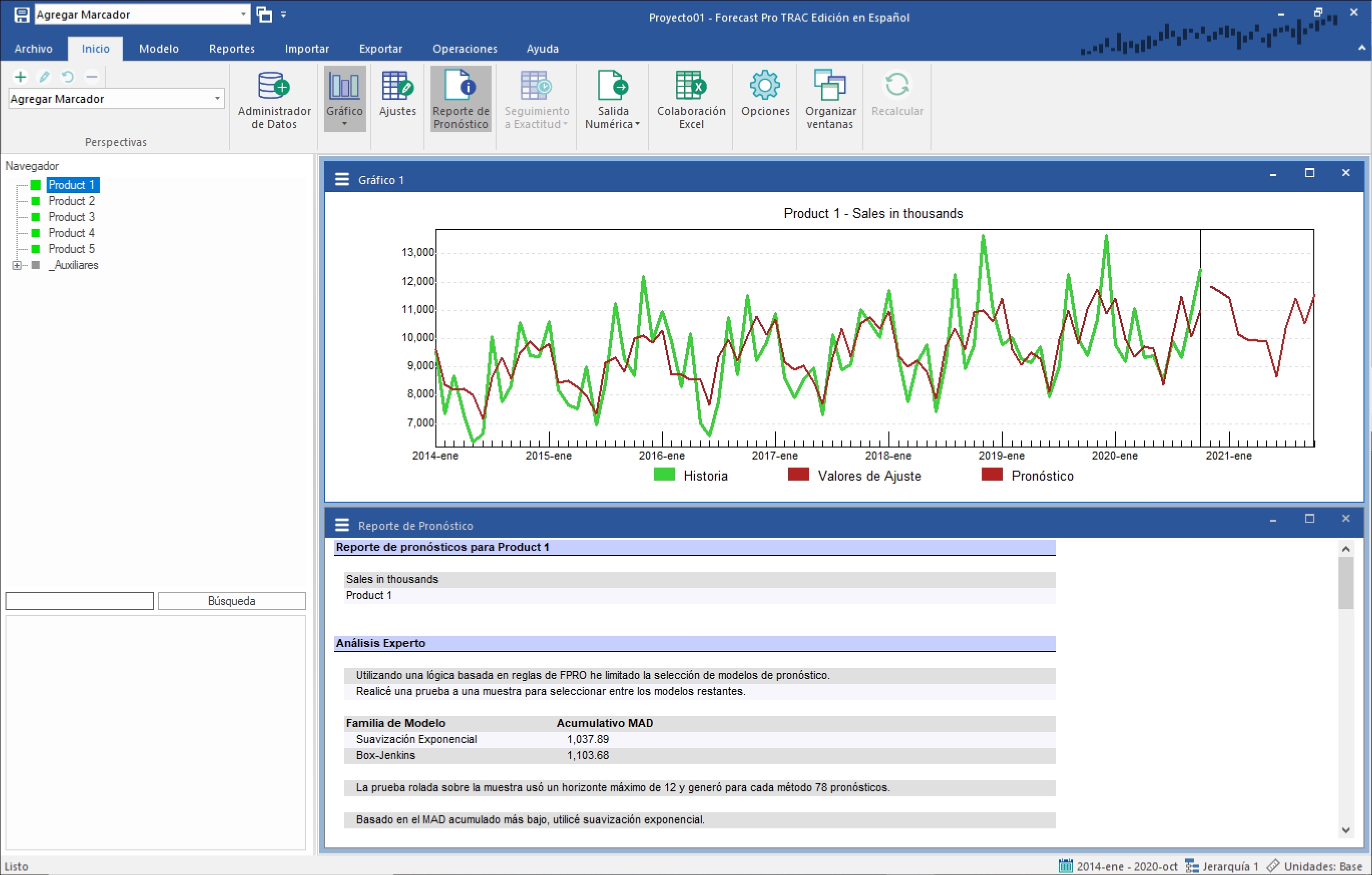
Task: Expand the _Auxiliares tree node
Action: [x=17, y=266]
